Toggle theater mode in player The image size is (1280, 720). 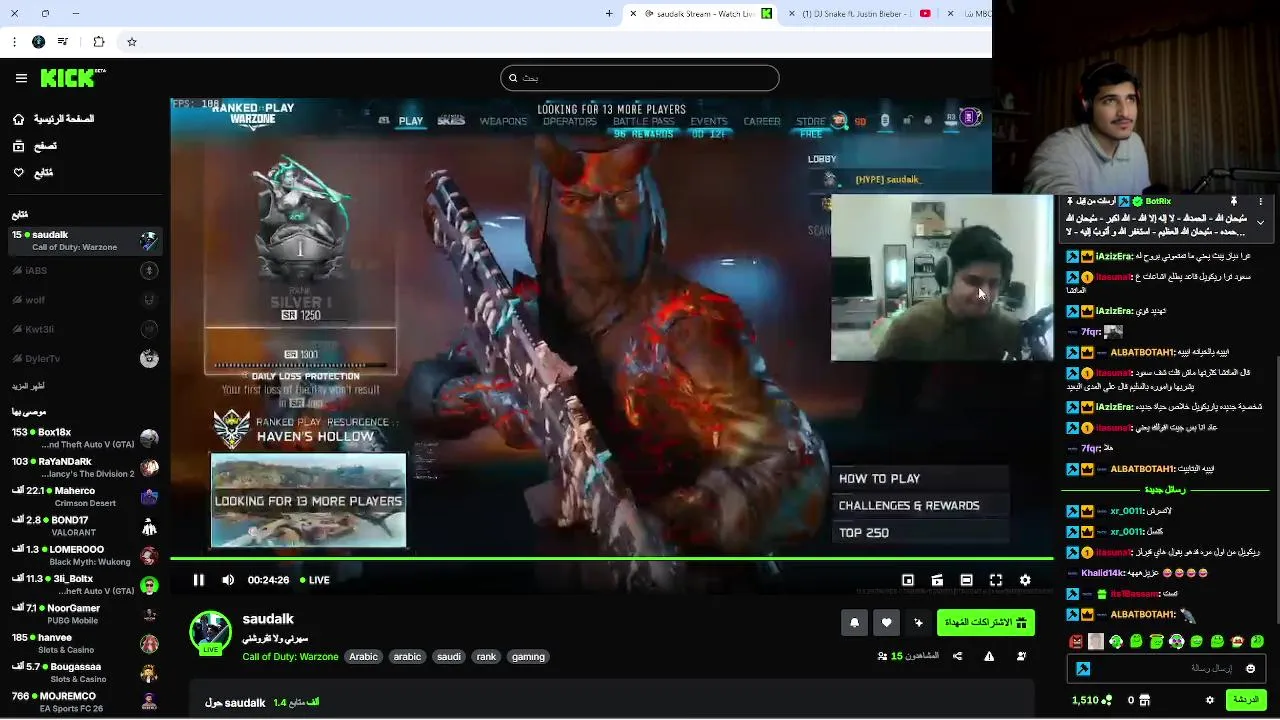tap(966, 580)
